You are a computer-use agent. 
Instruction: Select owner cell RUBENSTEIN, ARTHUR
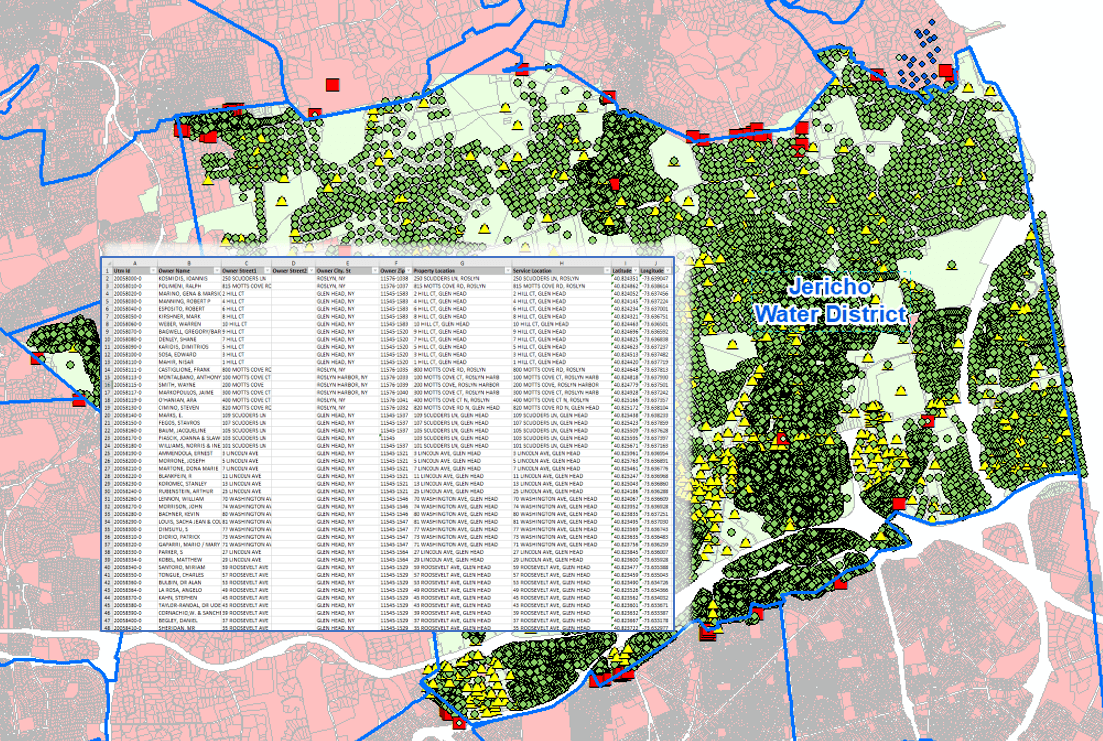coord(189,491)
